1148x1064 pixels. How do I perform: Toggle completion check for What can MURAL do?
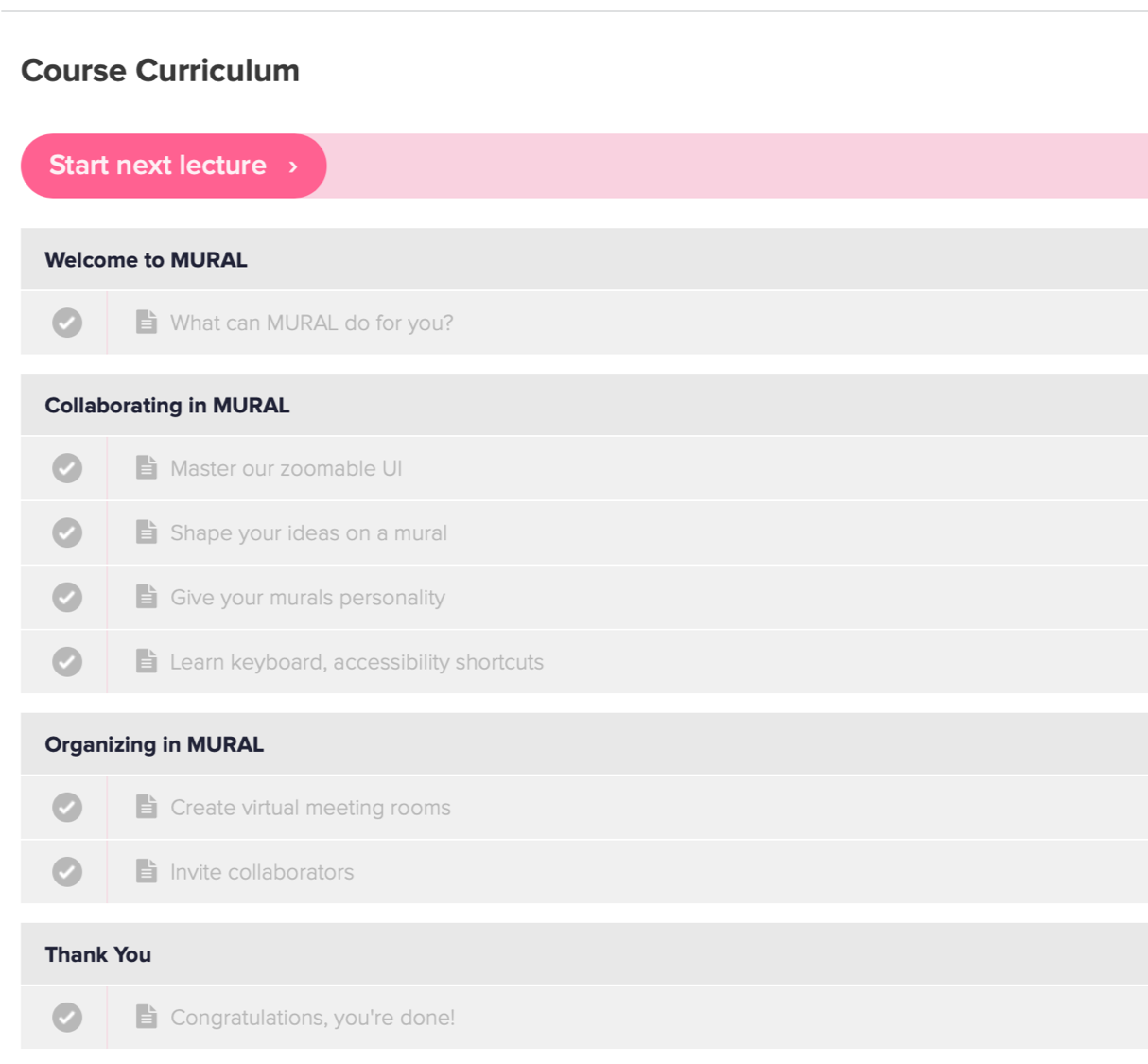(67, 323)
